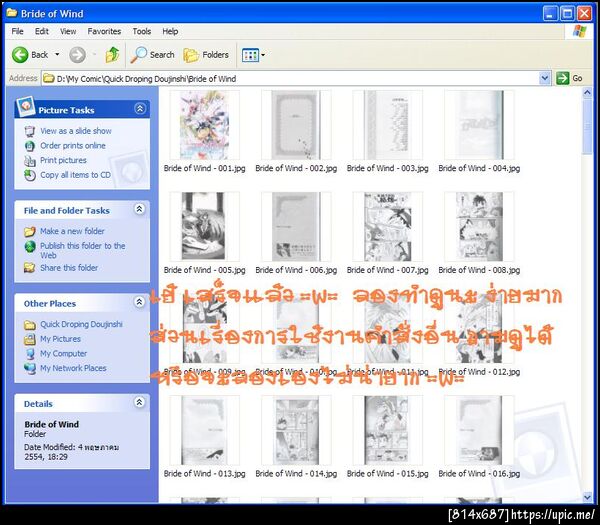Click the scrollbar up arrow
The width and height of the screenshot is (600, 525).
pos(587,93)
